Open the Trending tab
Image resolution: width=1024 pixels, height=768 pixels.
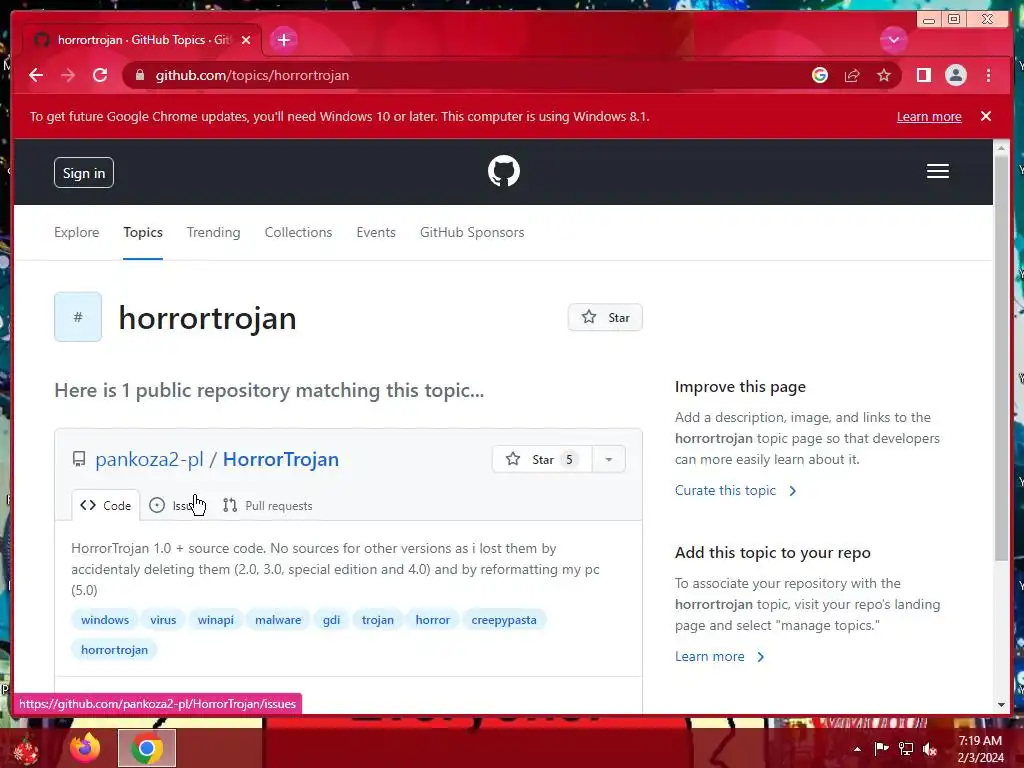[214, 232]
